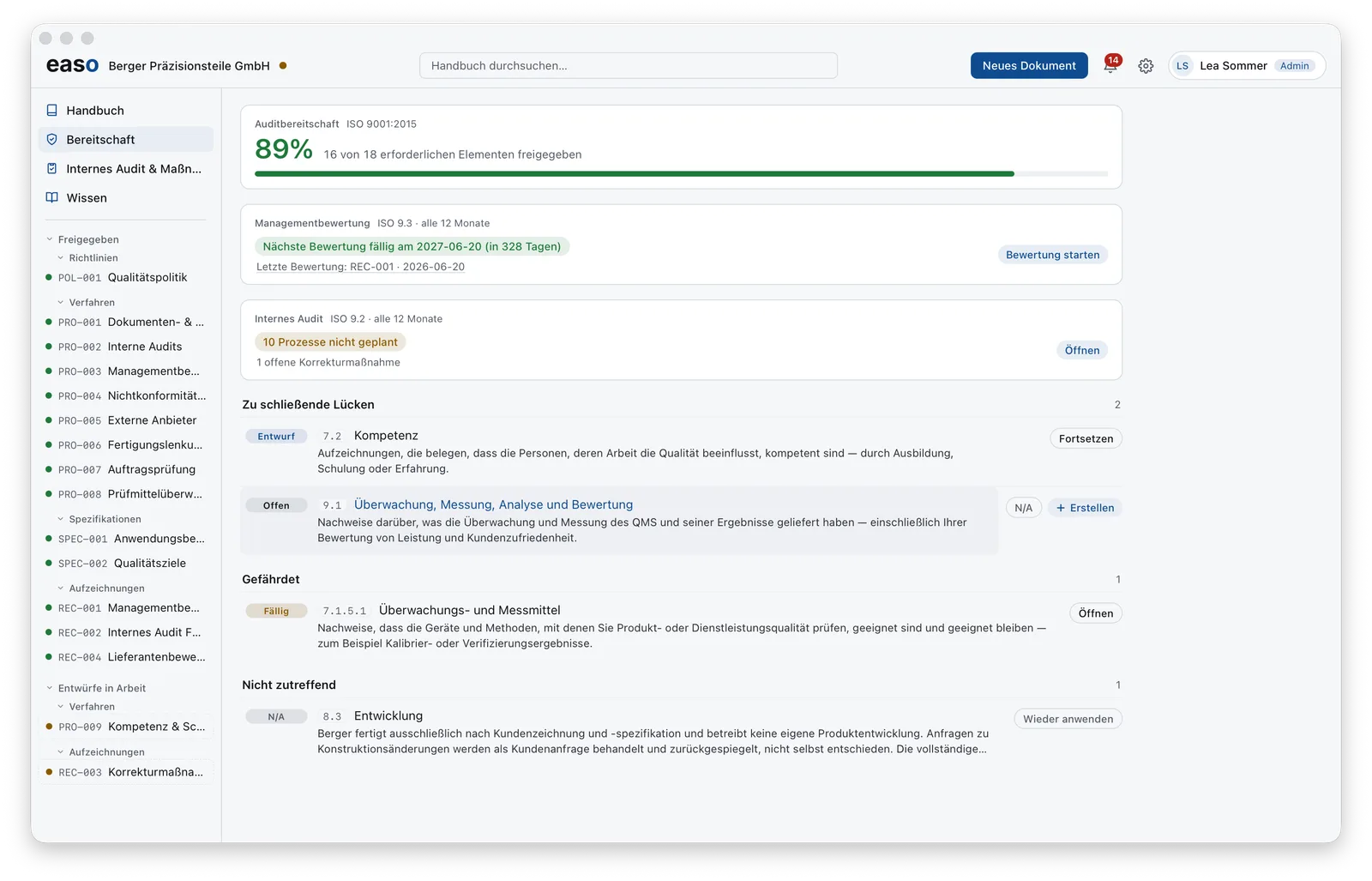
Task: Select Bereitschaft in the sidebar
Action: click(126, 140)
